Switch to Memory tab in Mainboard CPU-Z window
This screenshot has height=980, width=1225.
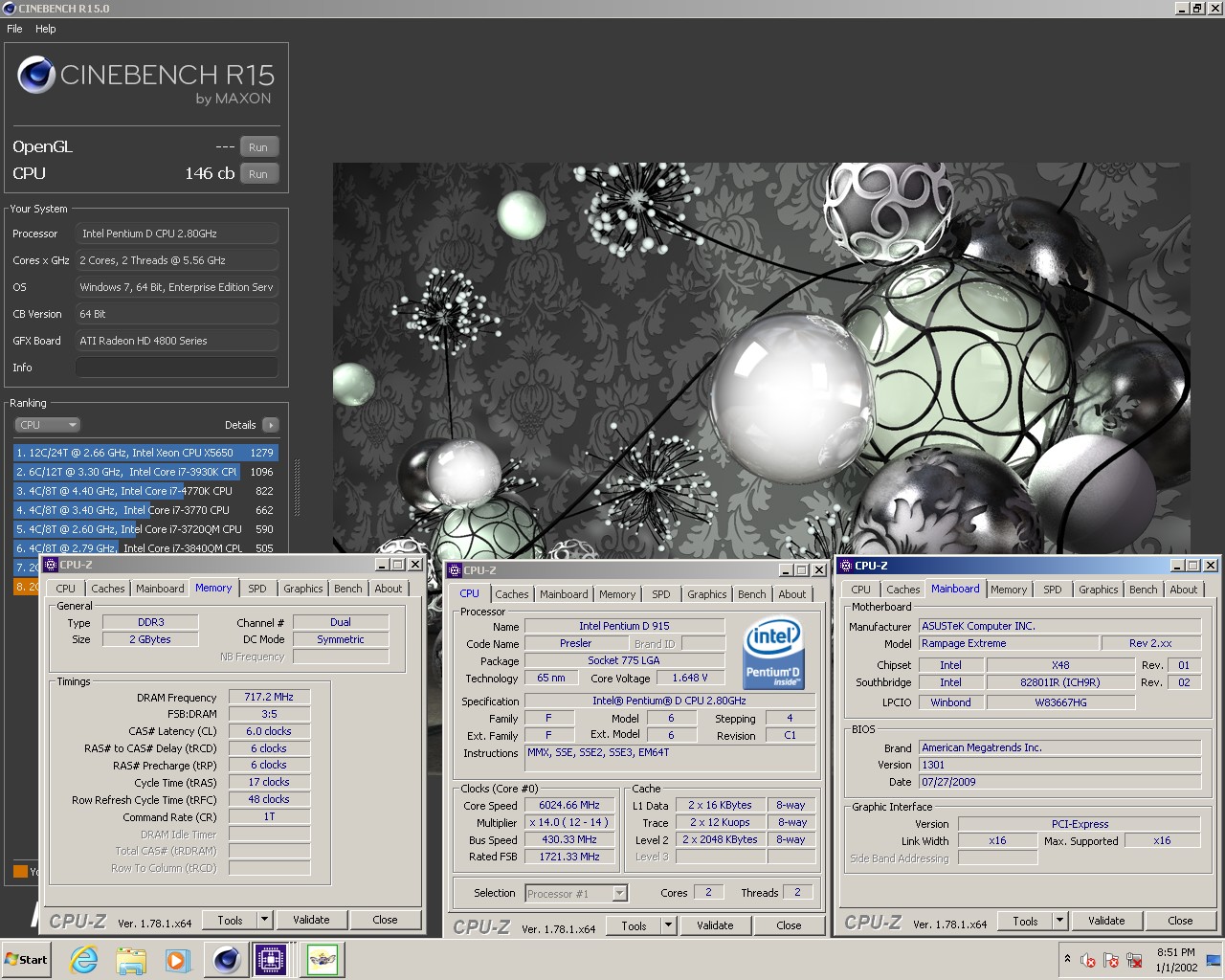[x=1009, y=590]
